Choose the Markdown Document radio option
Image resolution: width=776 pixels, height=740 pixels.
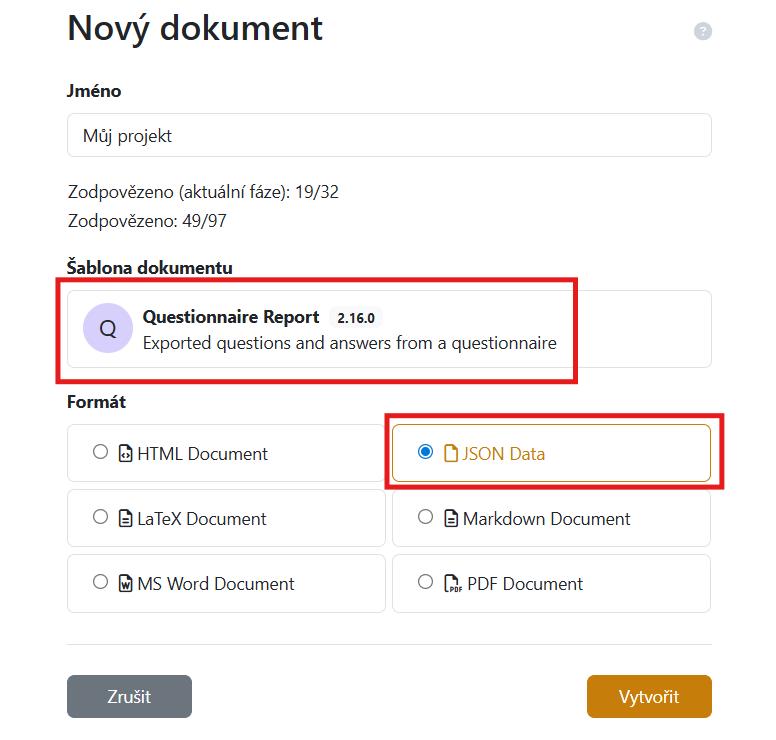point(425,517)
